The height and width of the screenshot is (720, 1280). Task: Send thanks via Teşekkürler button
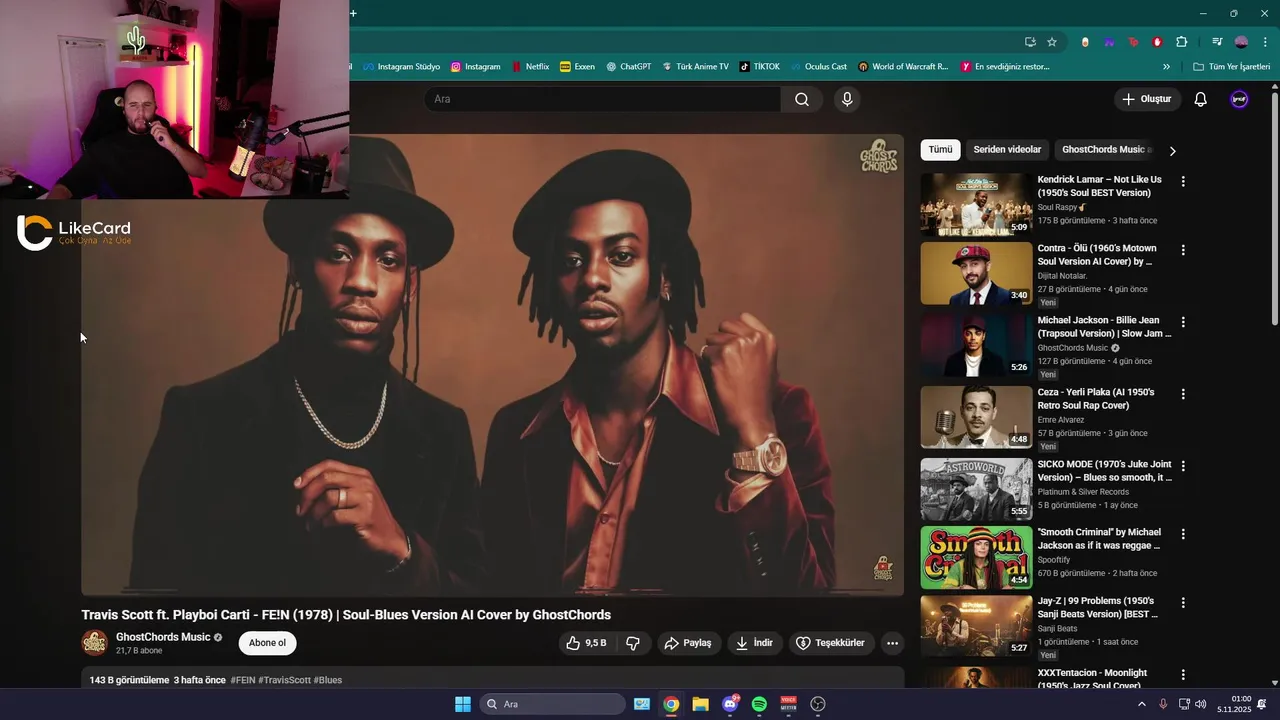[x=830, y=643]
